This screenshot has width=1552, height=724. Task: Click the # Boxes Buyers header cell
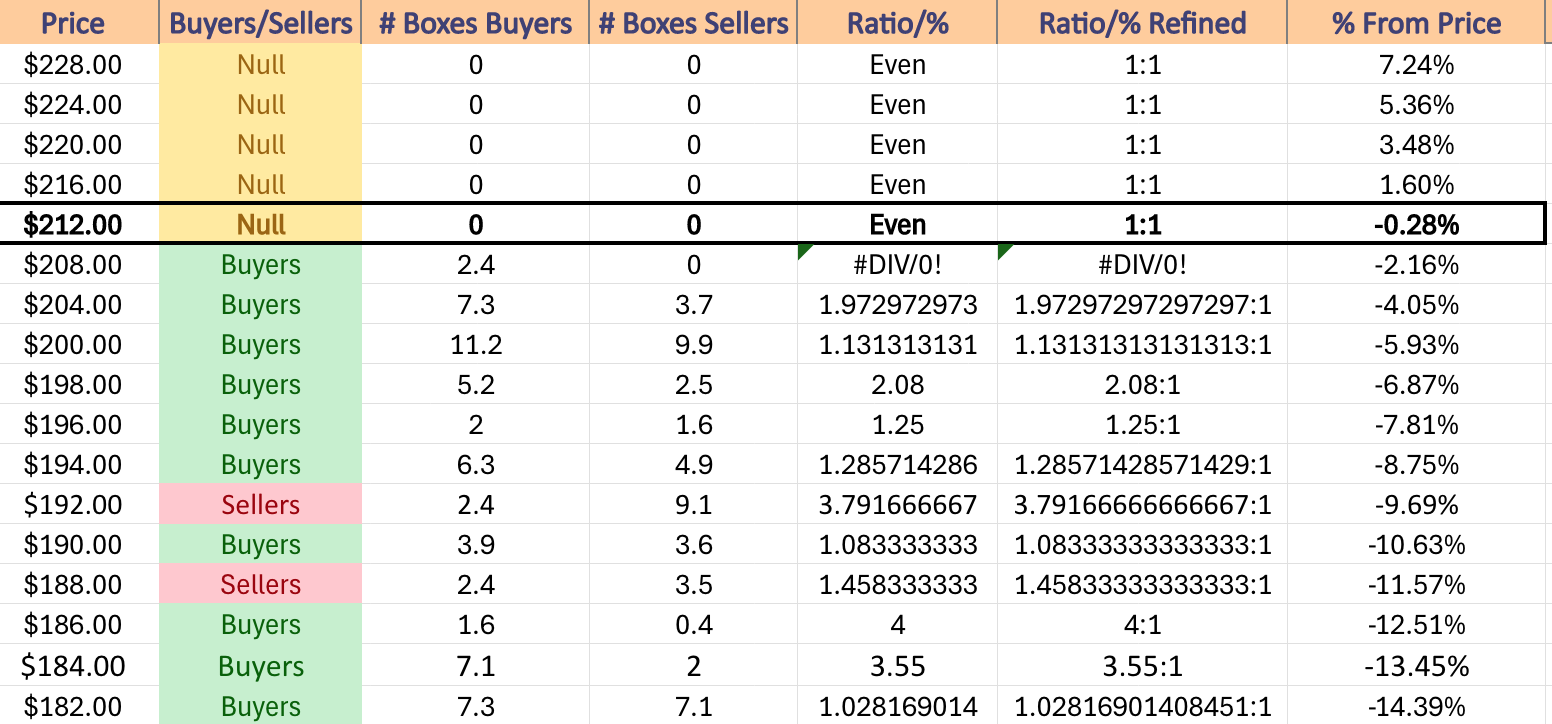(475, 22)
